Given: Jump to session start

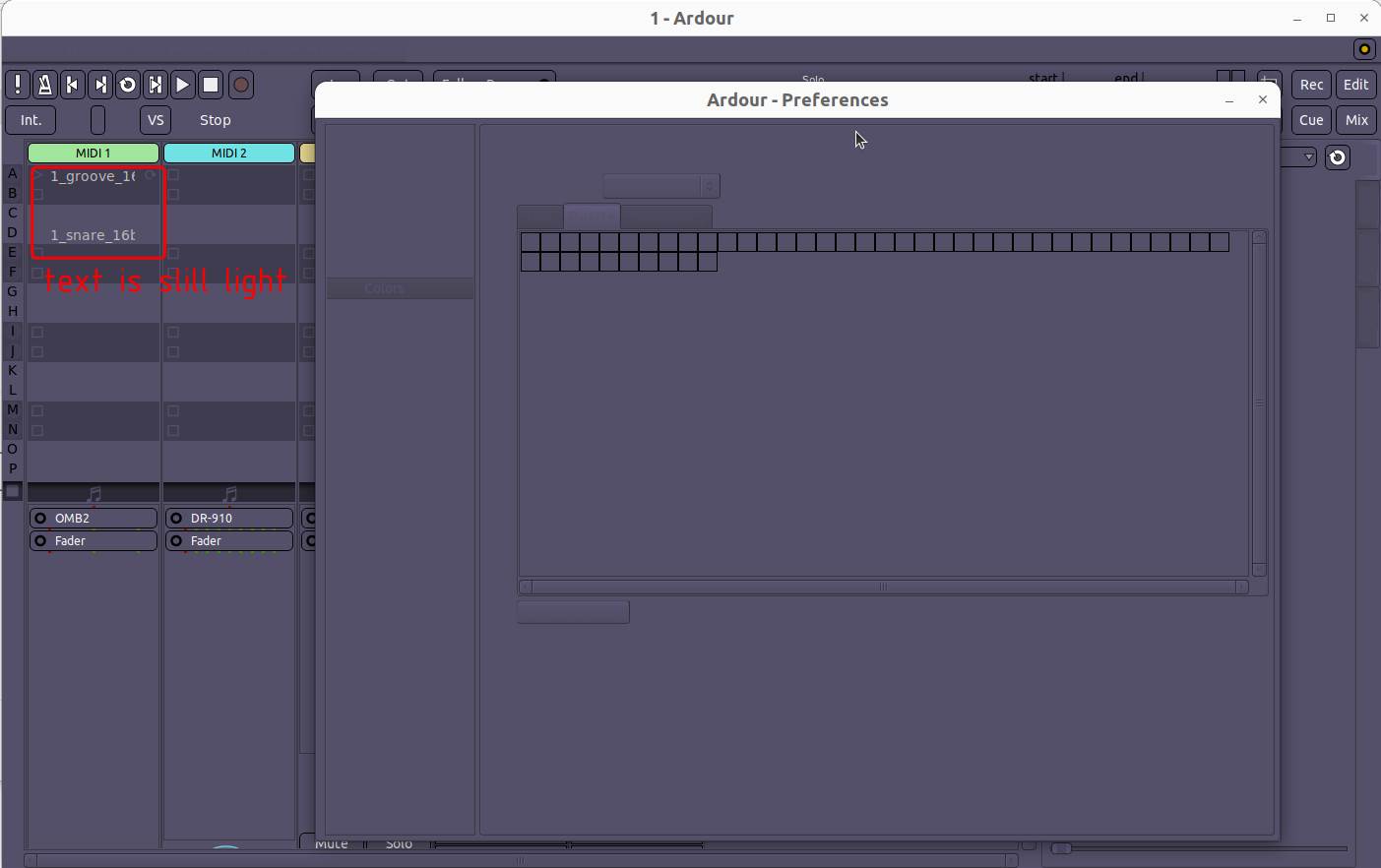Looking at the screenshot, I should point(72,85).
